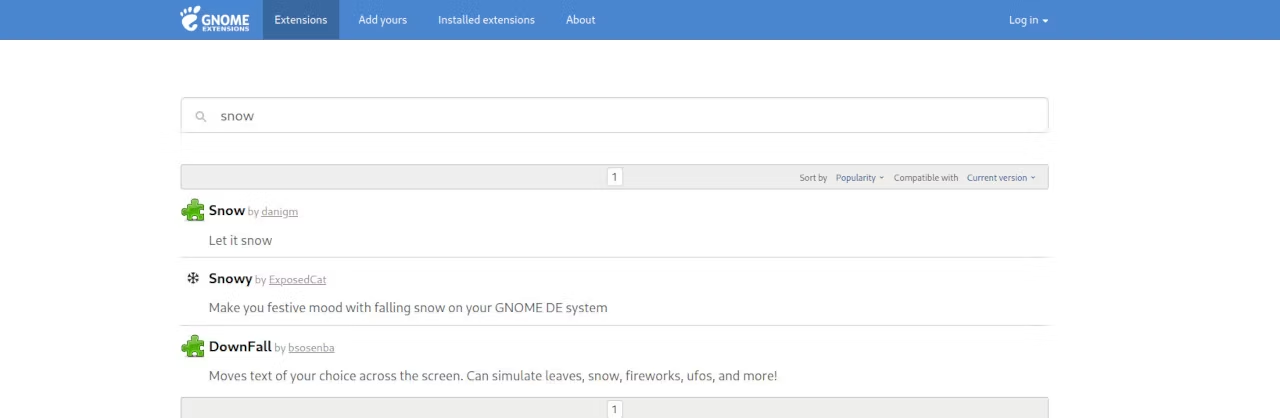Open the Snowy extension title link
The width and height of the screenshot is (1280, 418).
[230, 279]
